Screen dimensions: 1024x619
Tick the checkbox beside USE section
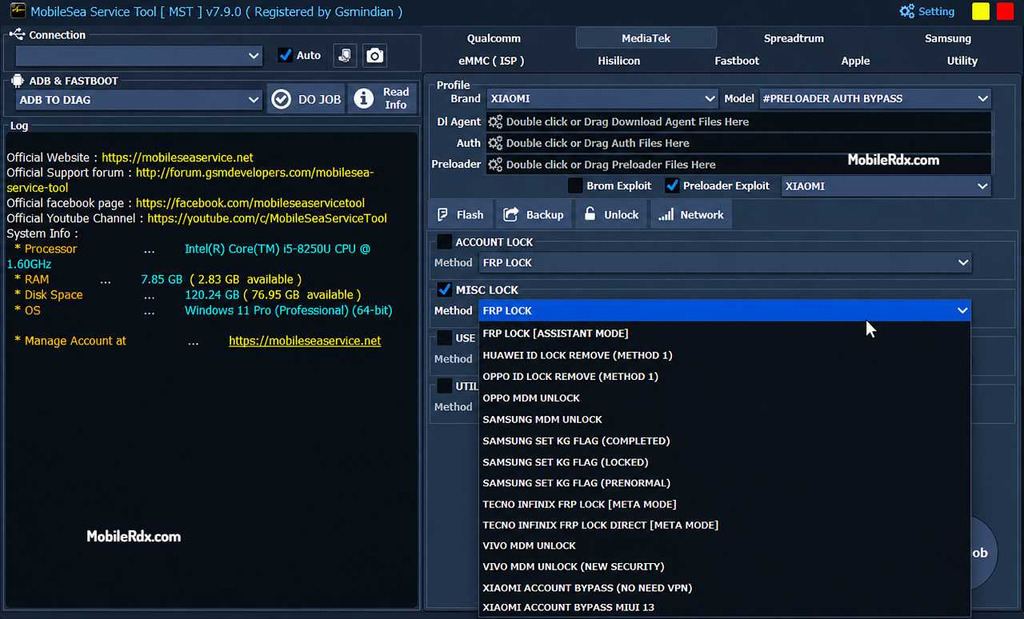click(x=444, y=338)
